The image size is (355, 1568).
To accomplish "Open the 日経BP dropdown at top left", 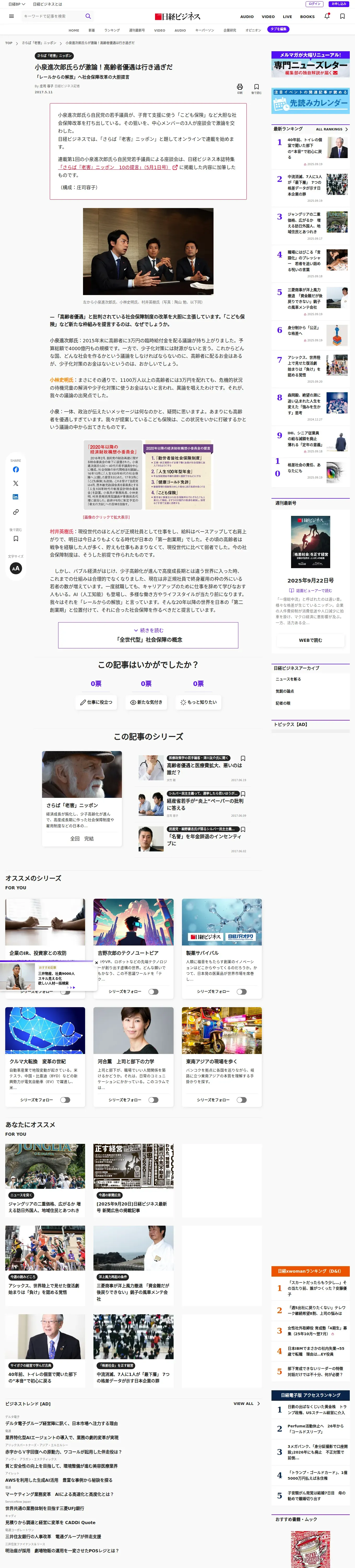I will 16,4.
